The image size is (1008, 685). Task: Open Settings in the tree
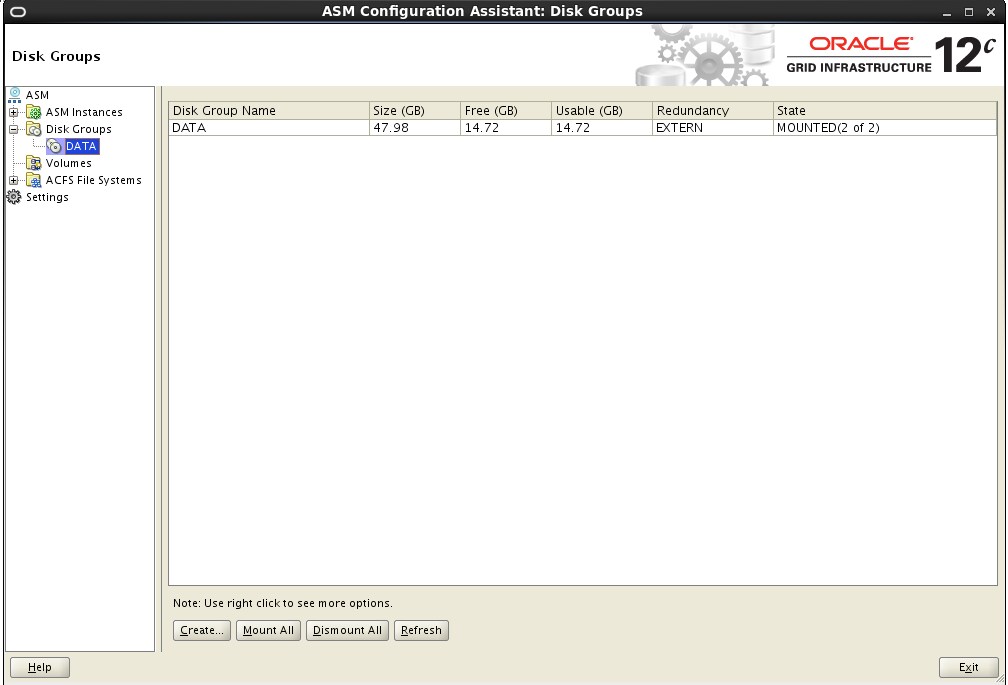(47, 197)
